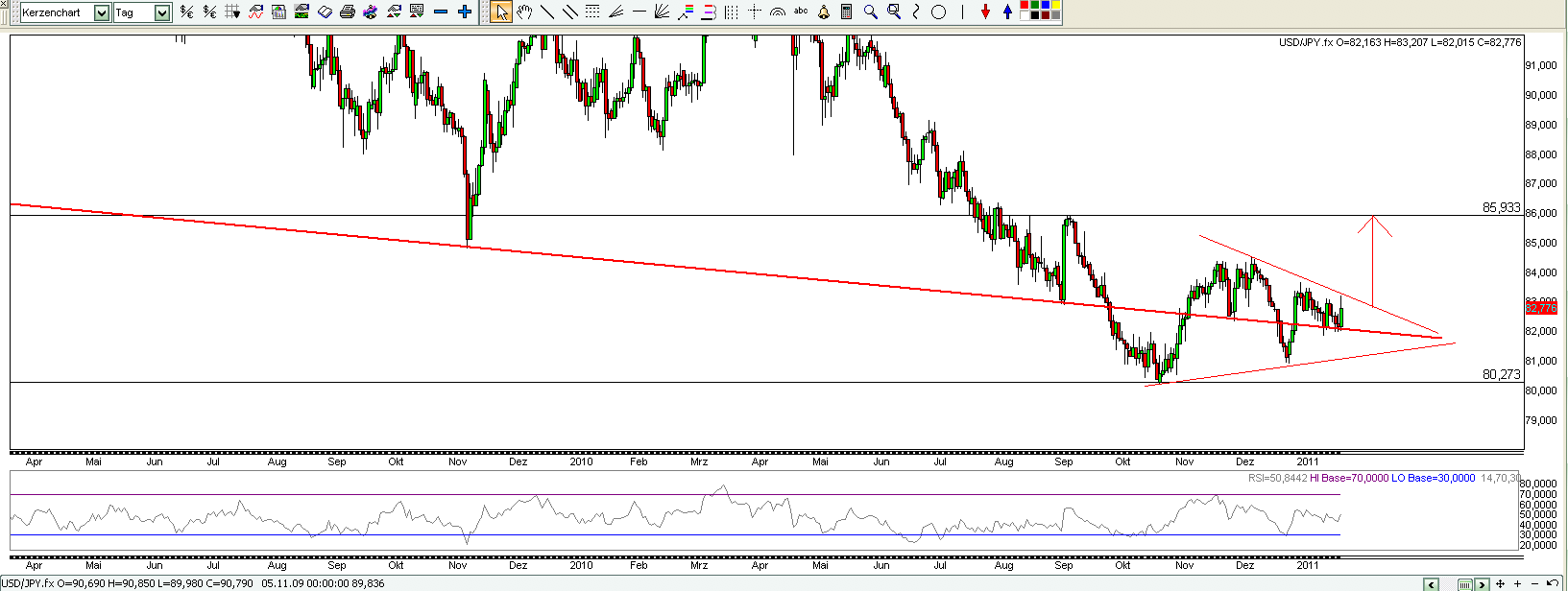
Task: Open the grid options dropdown arrow
Action: point(237,12)
